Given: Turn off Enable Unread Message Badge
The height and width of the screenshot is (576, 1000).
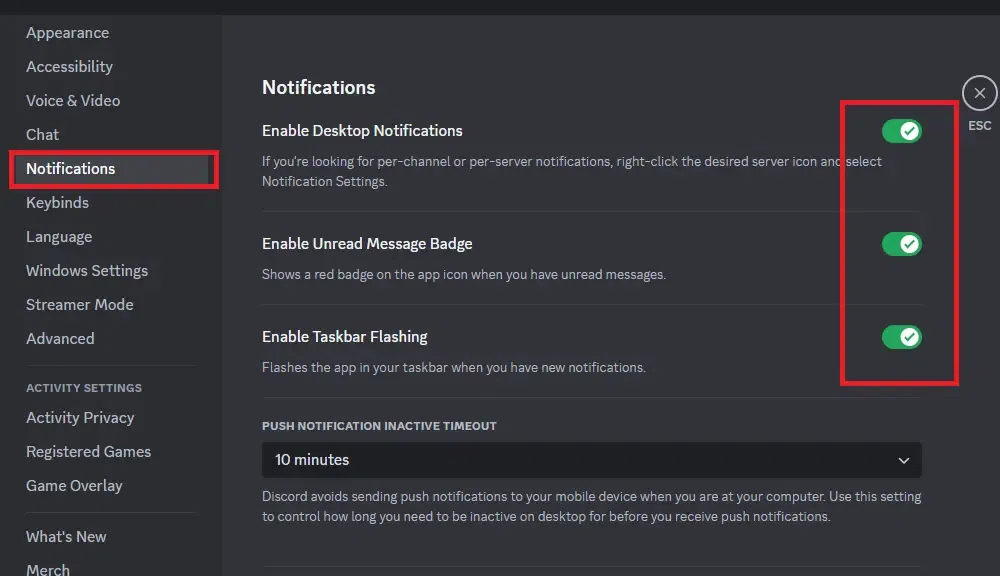Looking at the screenshot, I should point(901,244).
